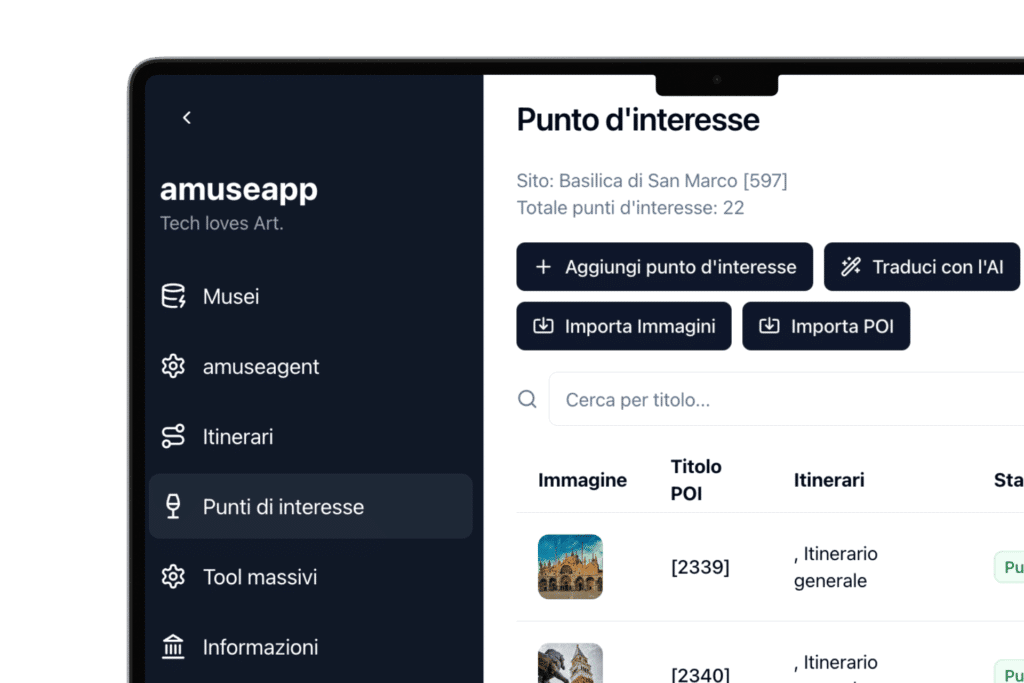Click the amuseagent gear icon
1024x683 pixels.
tap(173, 366)
